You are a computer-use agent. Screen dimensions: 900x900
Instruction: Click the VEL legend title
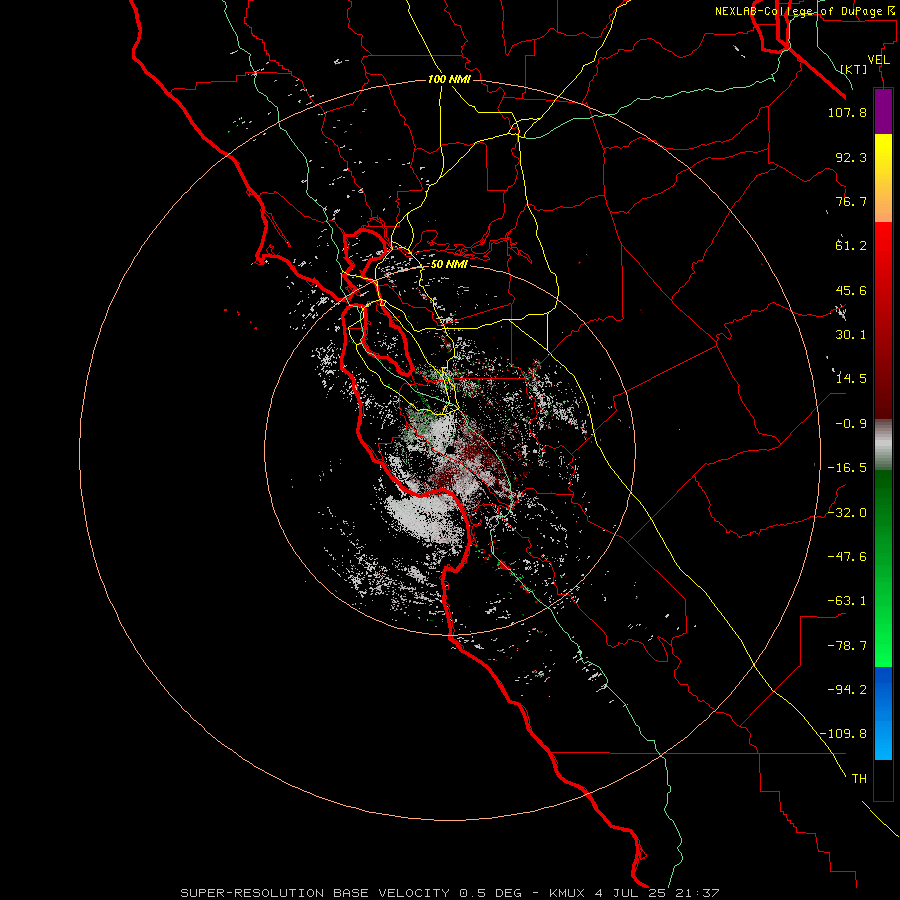pos(878,60)
